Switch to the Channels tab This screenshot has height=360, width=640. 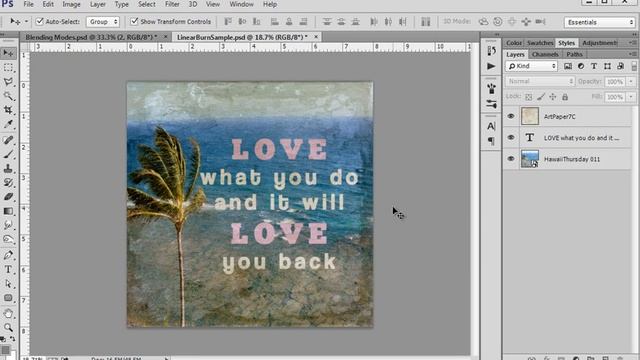point(545,54)
